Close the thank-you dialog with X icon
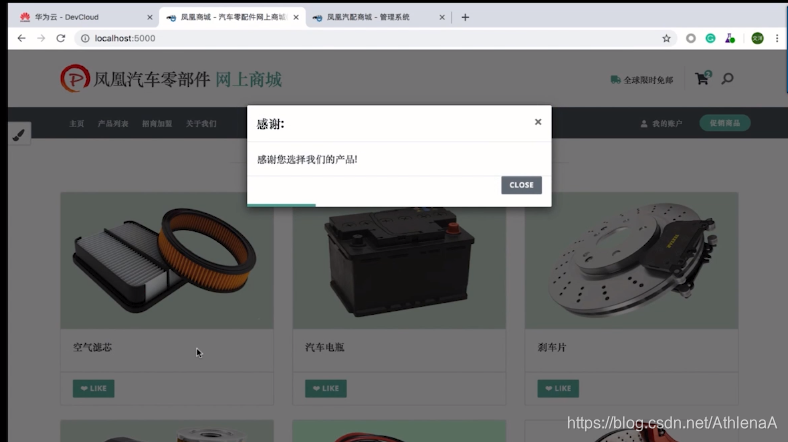 [538, 122]
